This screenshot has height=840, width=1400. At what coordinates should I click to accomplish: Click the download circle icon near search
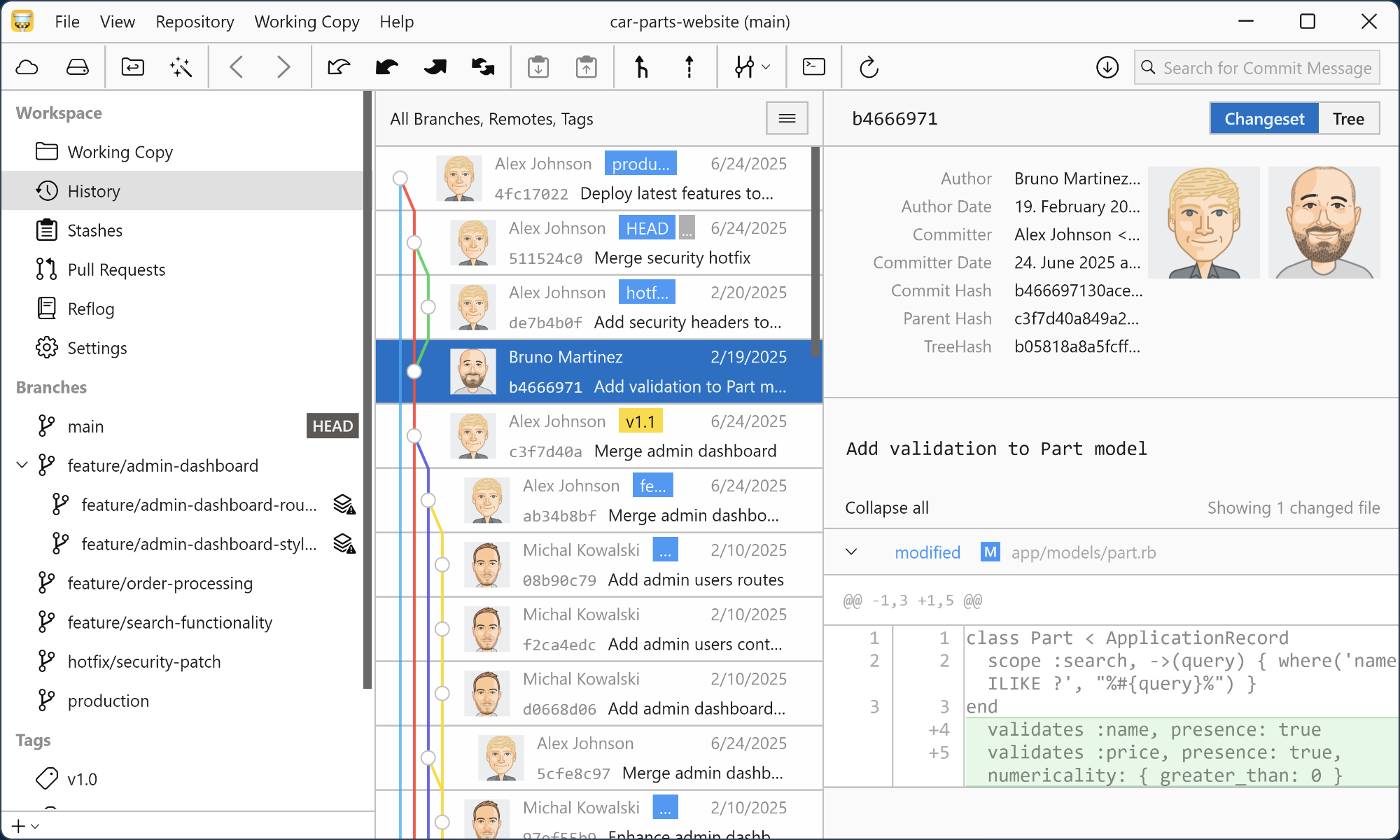(1107, 67)
